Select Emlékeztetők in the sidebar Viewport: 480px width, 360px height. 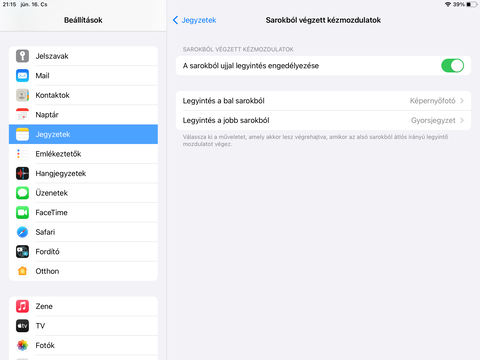pos(83,154)
